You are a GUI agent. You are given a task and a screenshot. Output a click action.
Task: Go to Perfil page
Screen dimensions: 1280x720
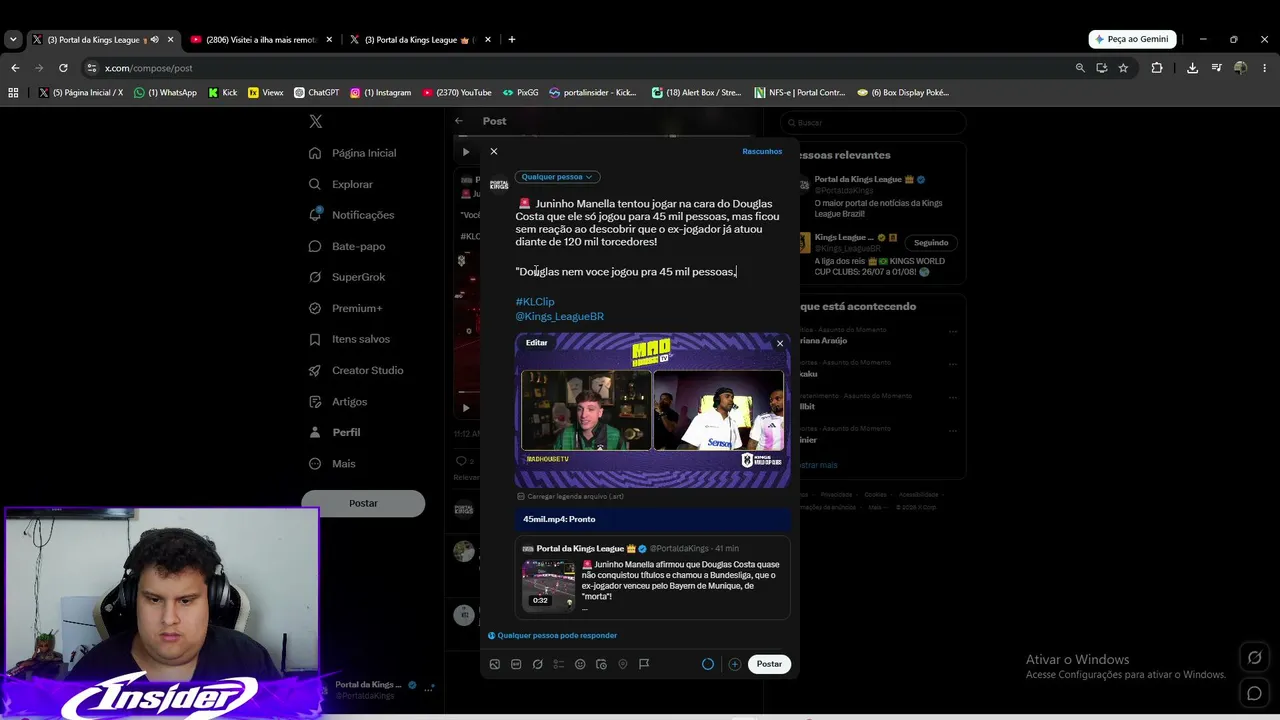[334, 432]
